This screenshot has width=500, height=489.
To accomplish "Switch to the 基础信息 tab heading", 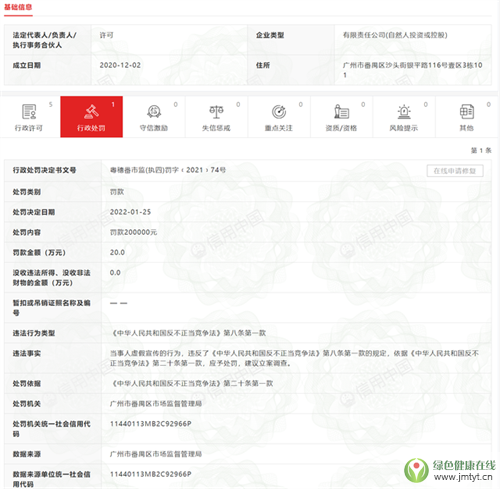I will [18, 7].
